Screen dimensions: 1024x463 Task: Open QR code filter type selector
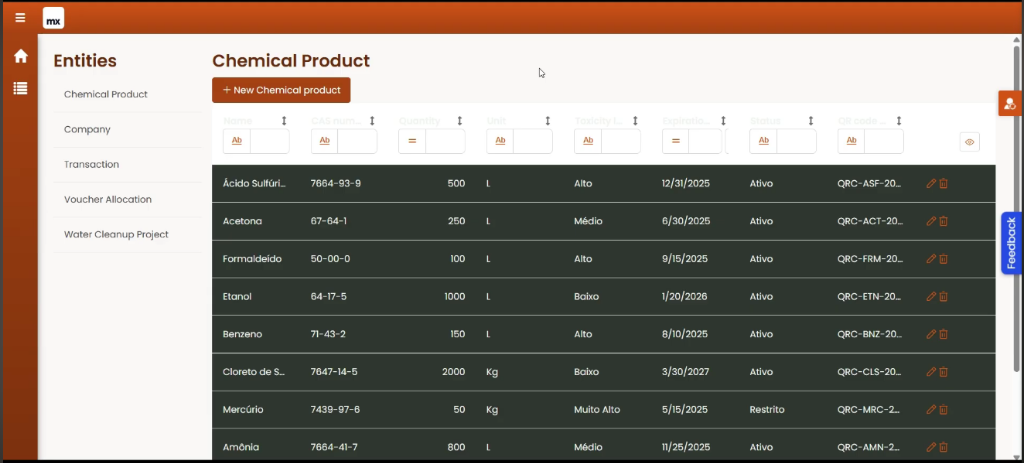[x=852, y=141]
